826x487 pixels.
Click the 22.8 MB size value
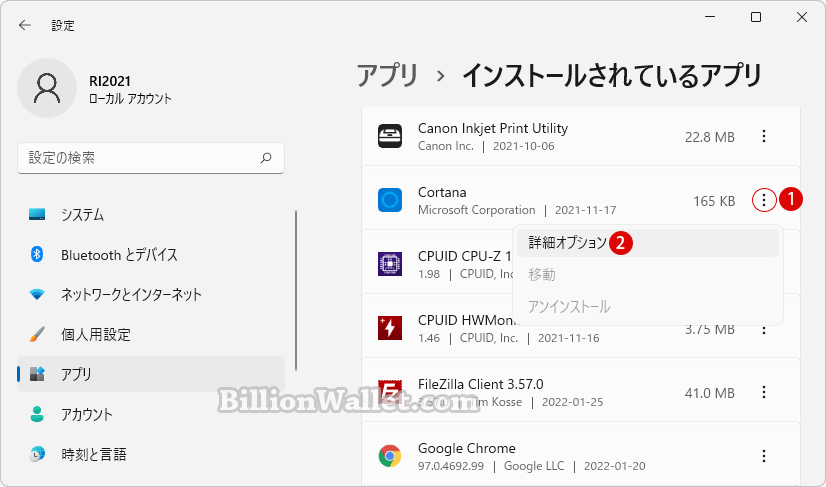(710, 137)
